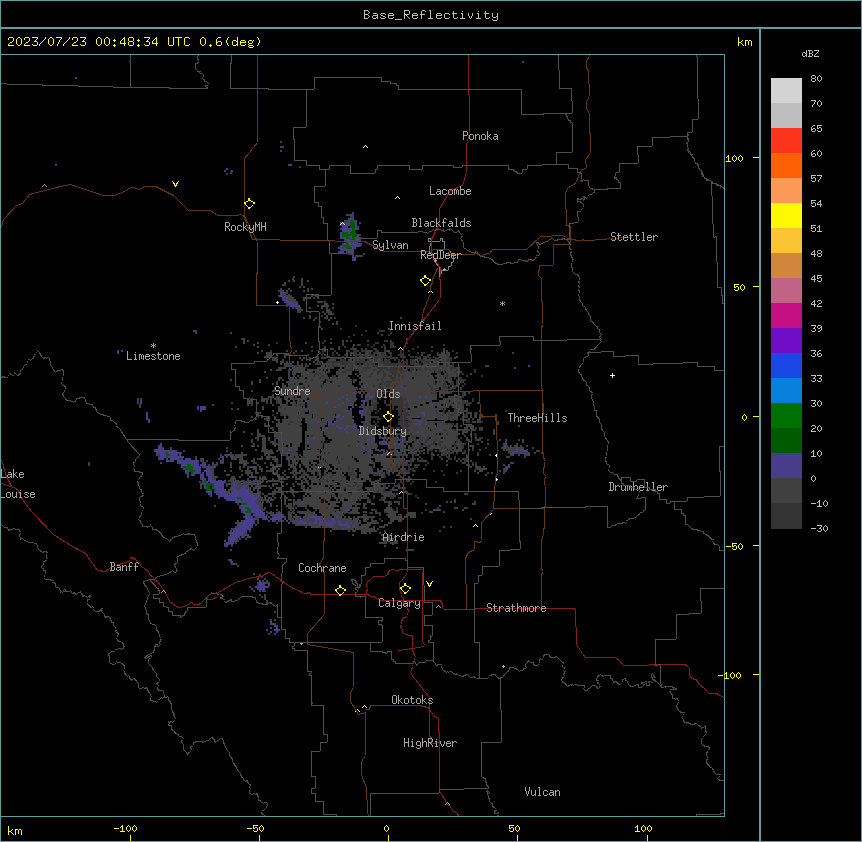Select the slate purple 0–10 dBZ swatch
The width and height of the screenshot is (862, 842).
[786, 466]
